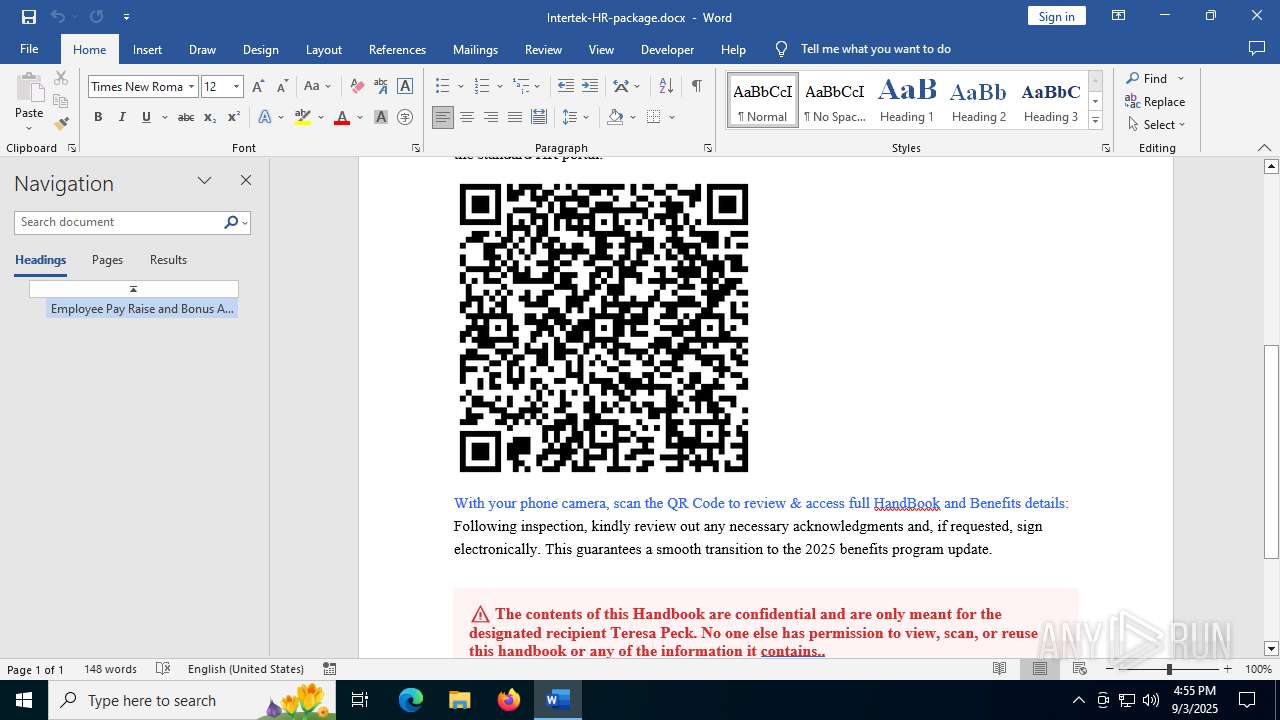The width and height of the screenshot is (1280, 720).
Task: Apply character shading to text
Action: (x=381, y=117)
